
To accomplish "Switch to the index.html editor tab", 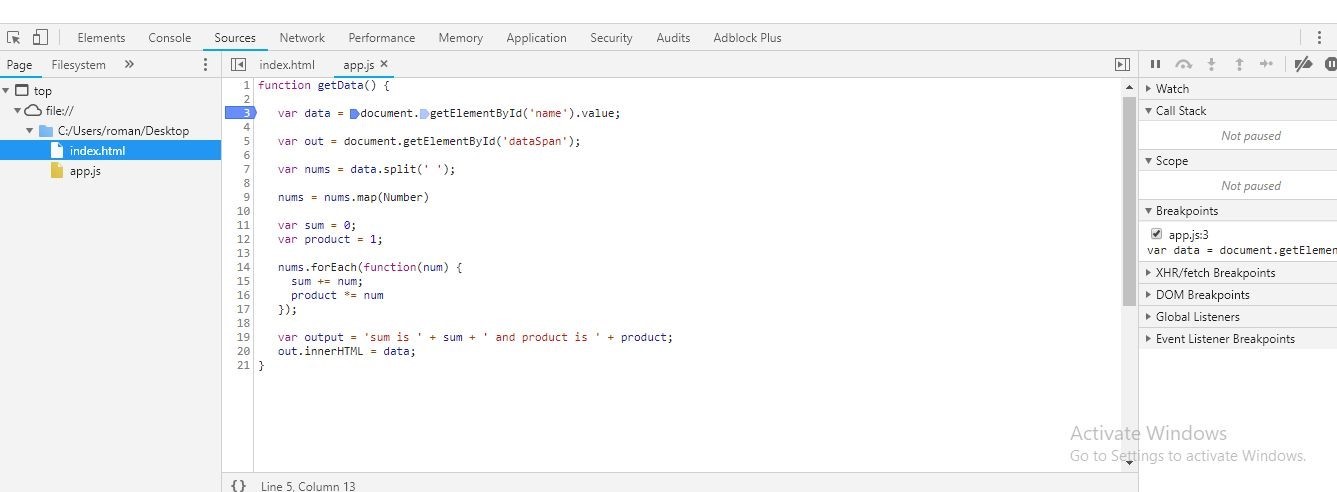I will tap(287, 65).
